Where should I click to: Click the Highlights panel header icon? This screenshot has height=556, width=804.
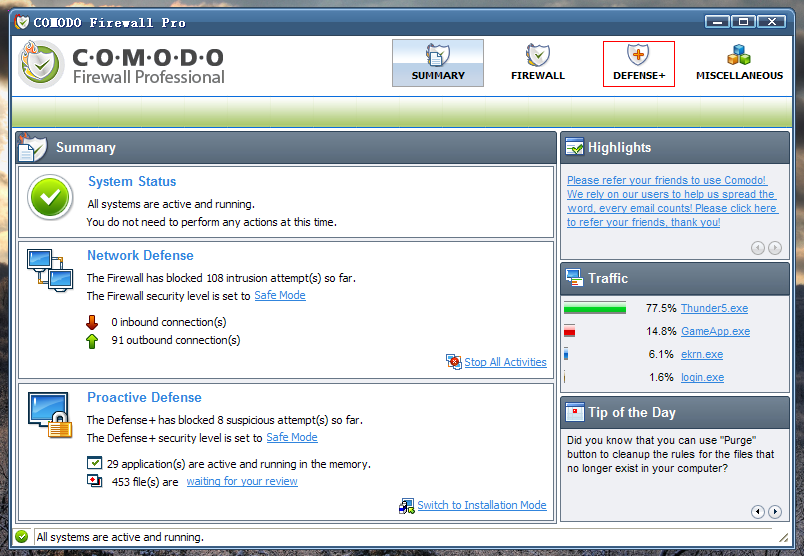pyautogui.click(x=574, y=147)
